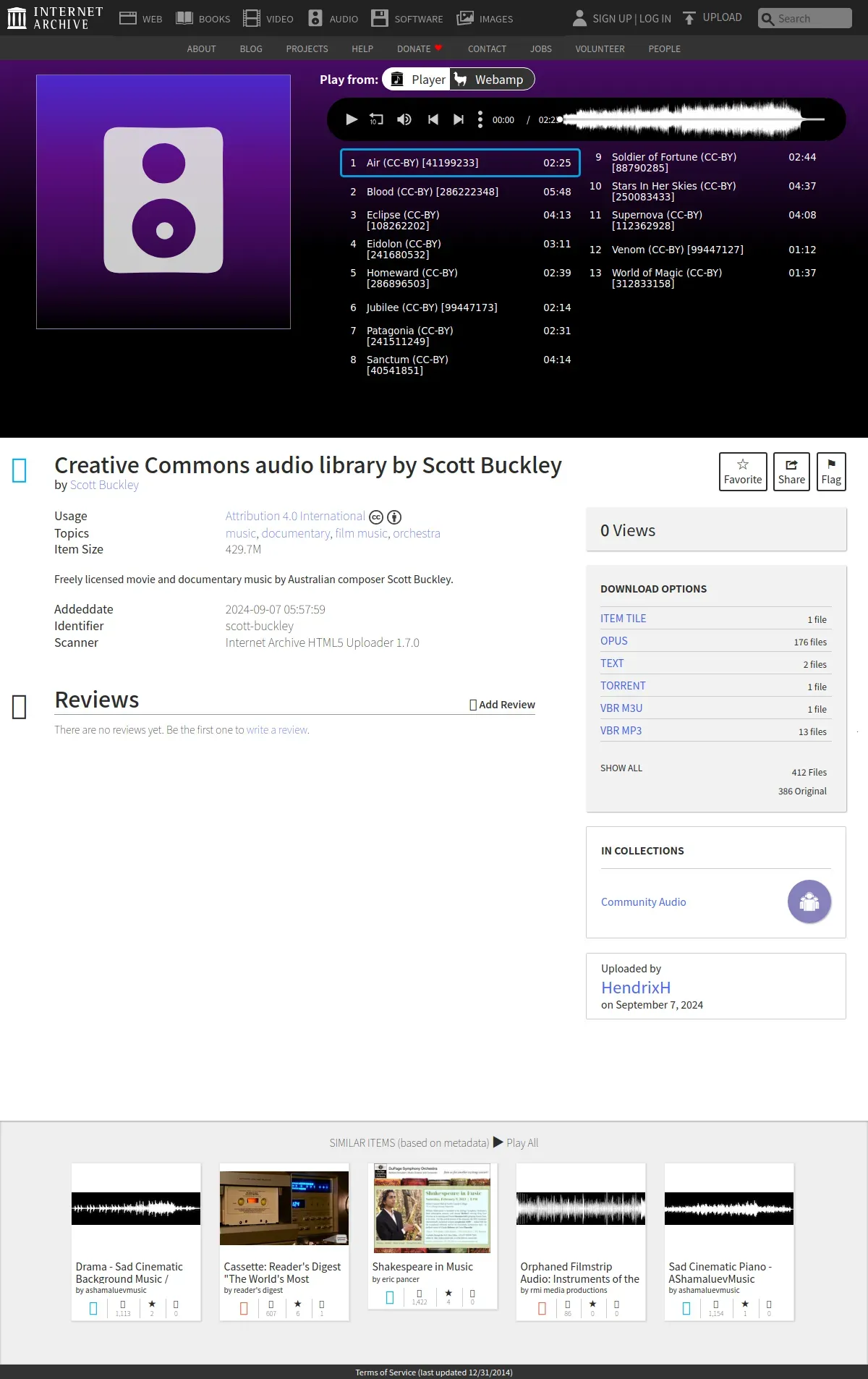
Task: Open the Images section icon
Action: tap(465, 18)
